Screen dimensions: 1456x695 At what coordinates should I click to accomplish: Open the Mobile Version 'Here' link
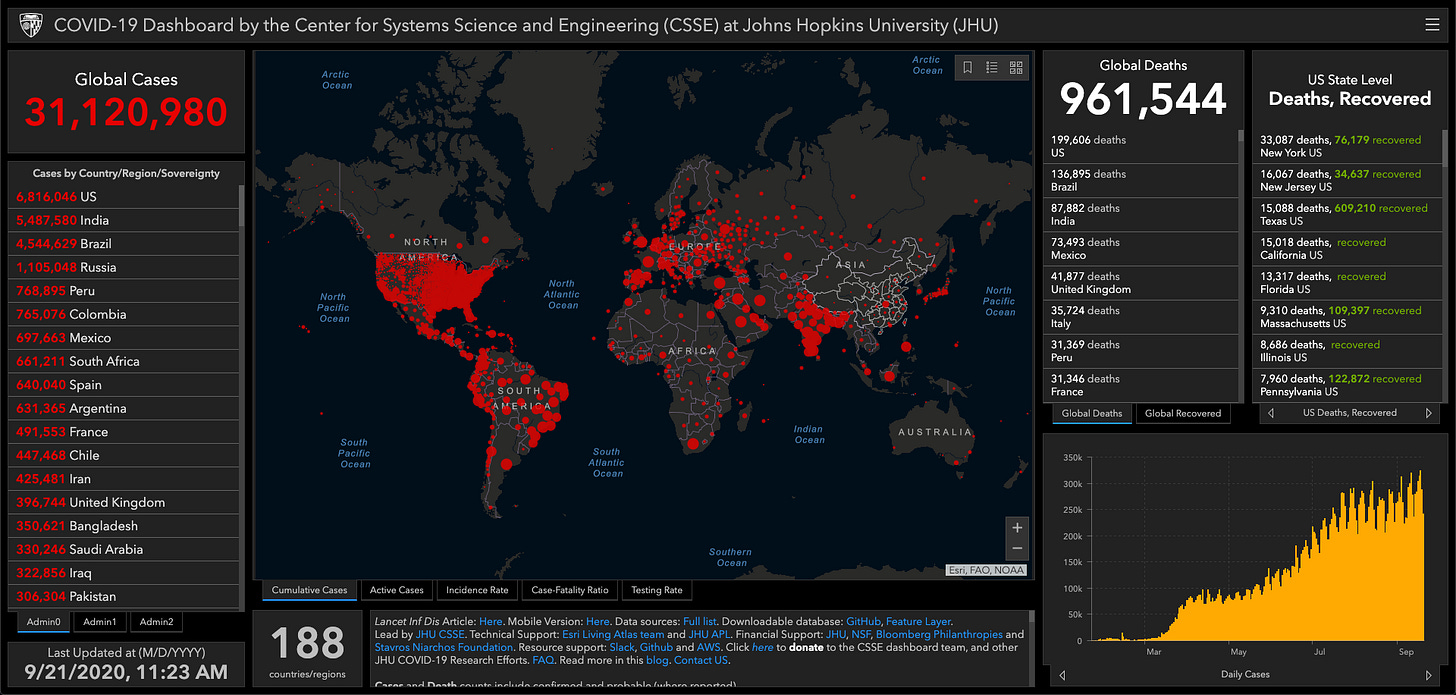coord(597,621)
